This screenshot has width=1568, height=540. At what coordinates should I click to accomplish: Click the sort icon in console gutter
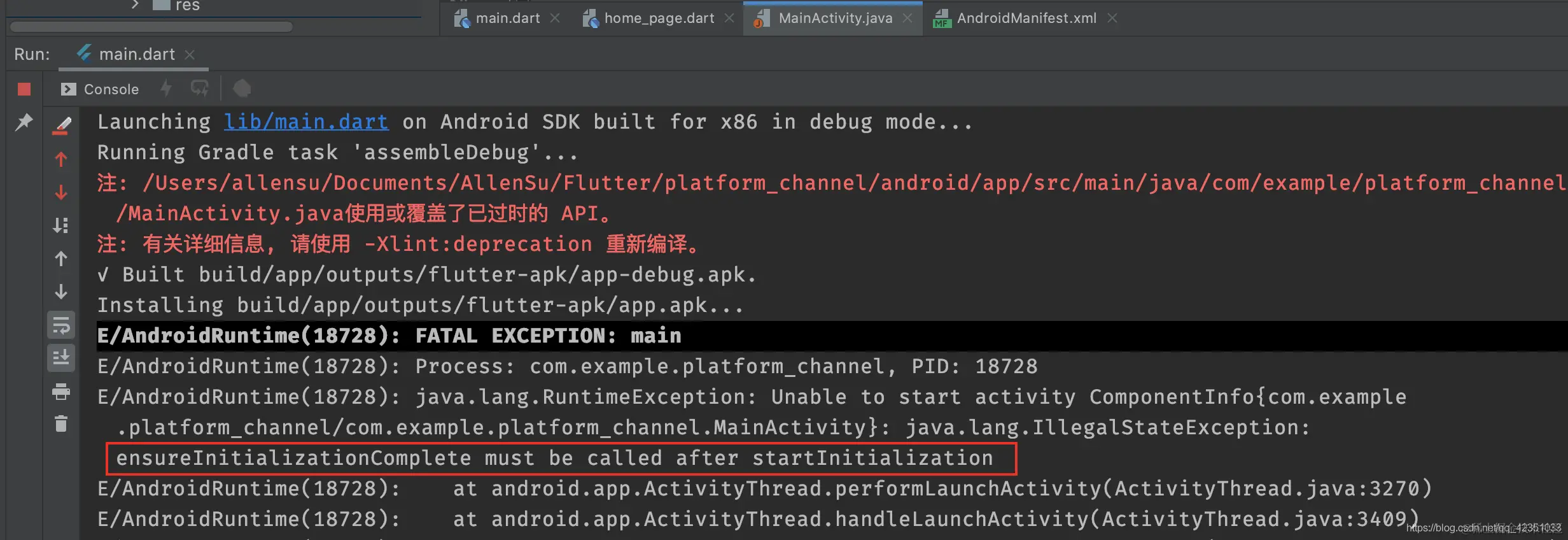point(61,225)
